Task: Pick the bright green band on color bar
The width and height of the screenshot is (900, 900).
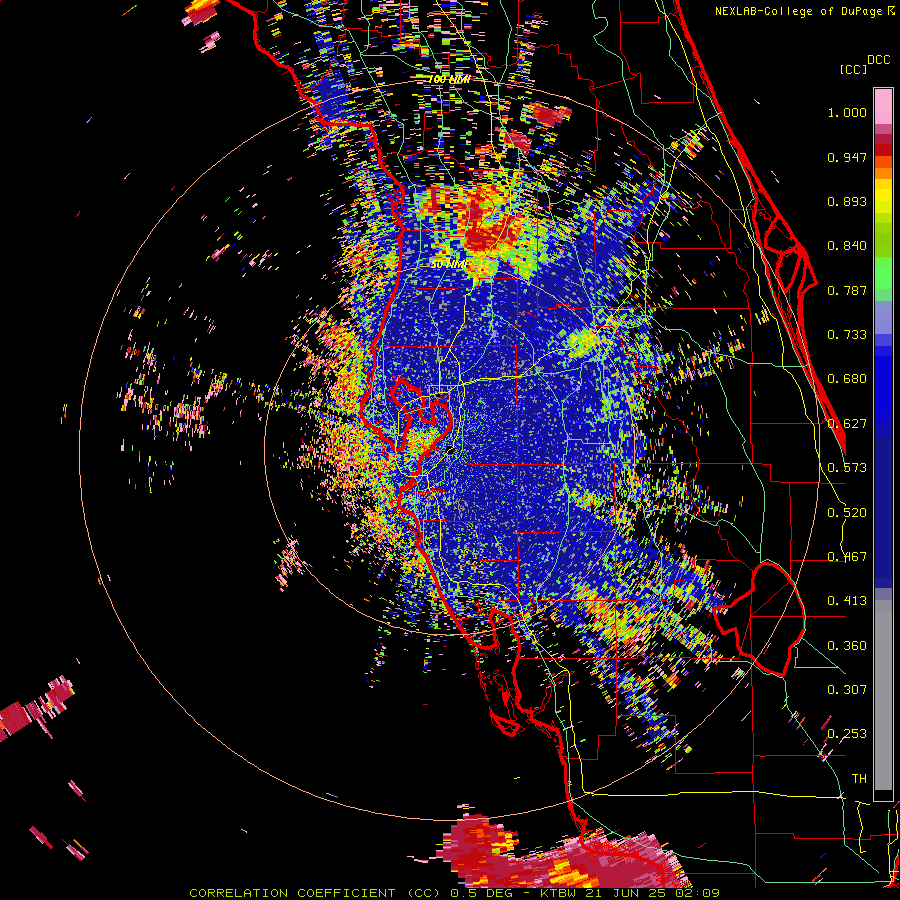Action: click(x=883, y=273)
